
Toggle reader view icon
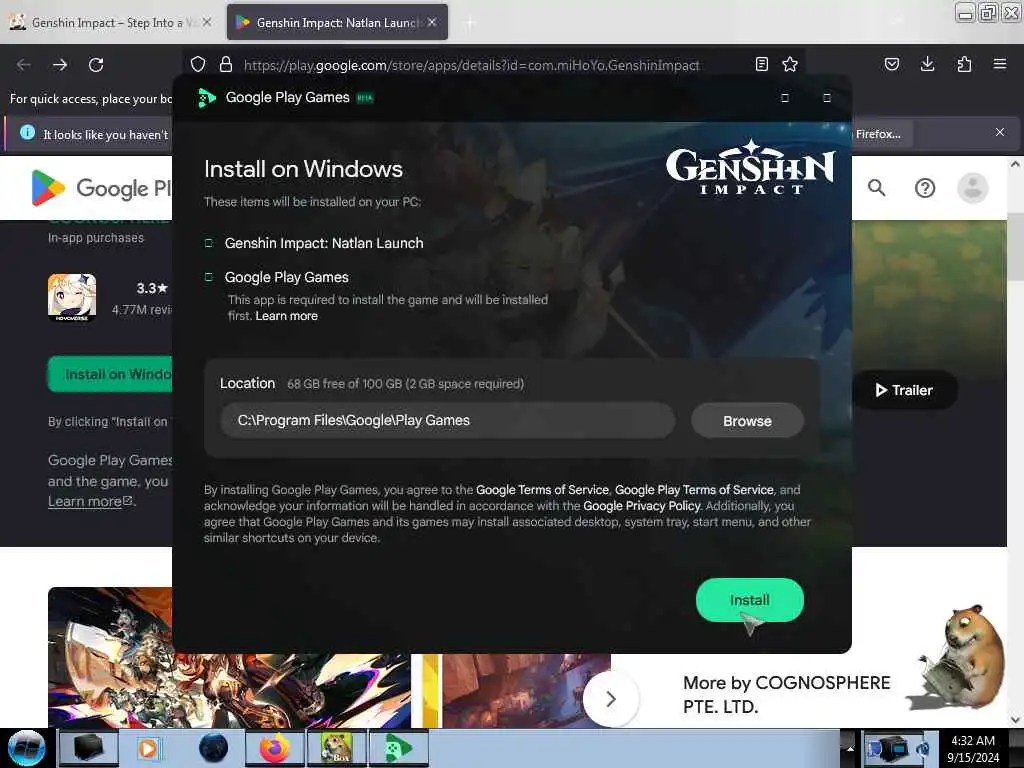pos(761,64)
